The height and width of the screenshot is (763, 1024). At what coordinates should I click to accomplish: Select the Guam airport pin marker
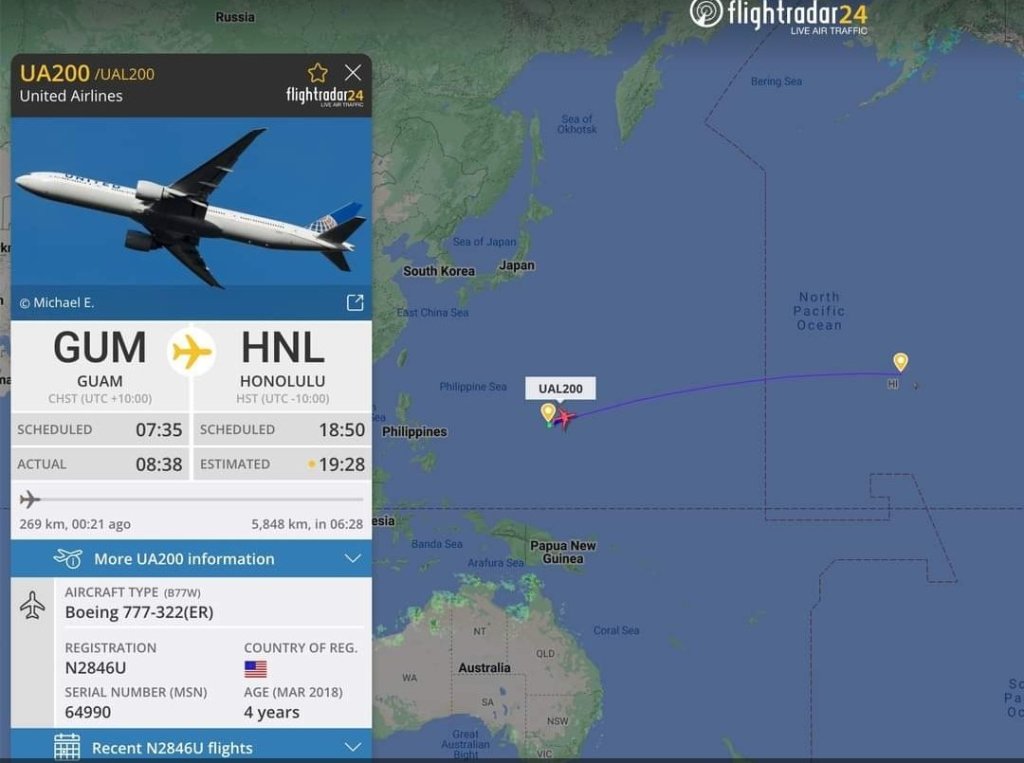pyautogui.click(x=548, y=413)
